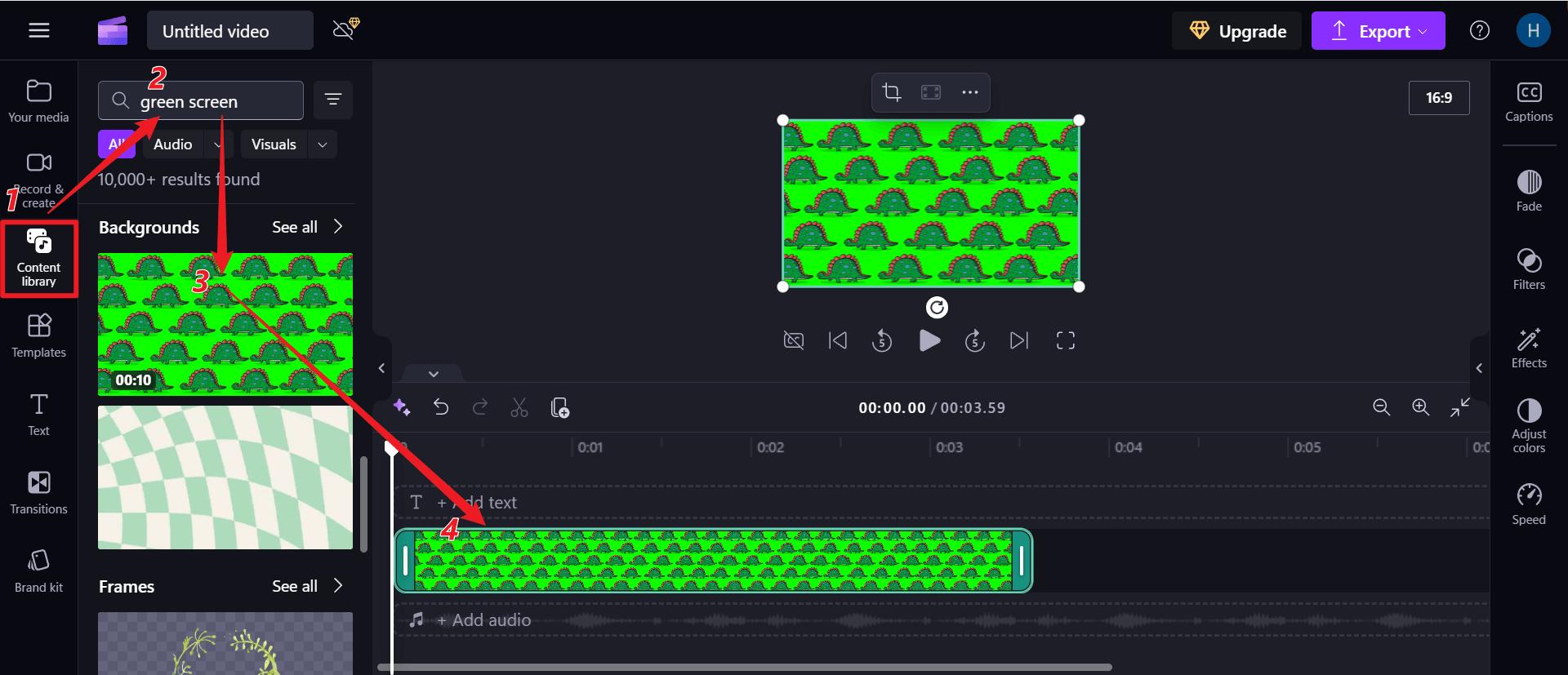Click Add audio on timeline track
Screen dimensions: 1568x675
483,620
